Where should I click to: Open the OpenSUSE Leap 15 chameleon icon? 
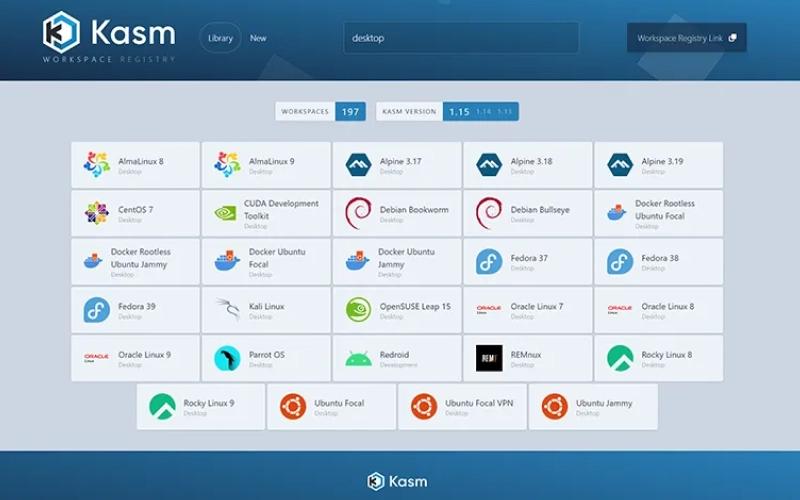[358, 310]
